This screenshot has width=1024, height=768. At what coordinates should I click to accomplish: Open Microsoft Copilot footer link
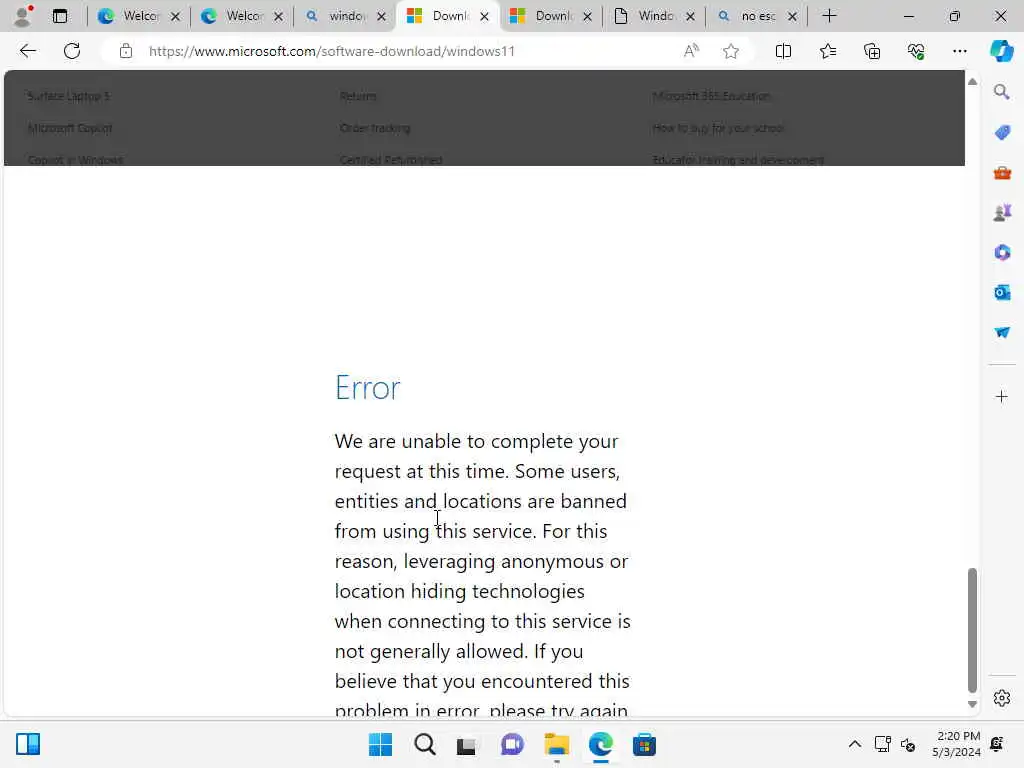click(x=70, y=128)
